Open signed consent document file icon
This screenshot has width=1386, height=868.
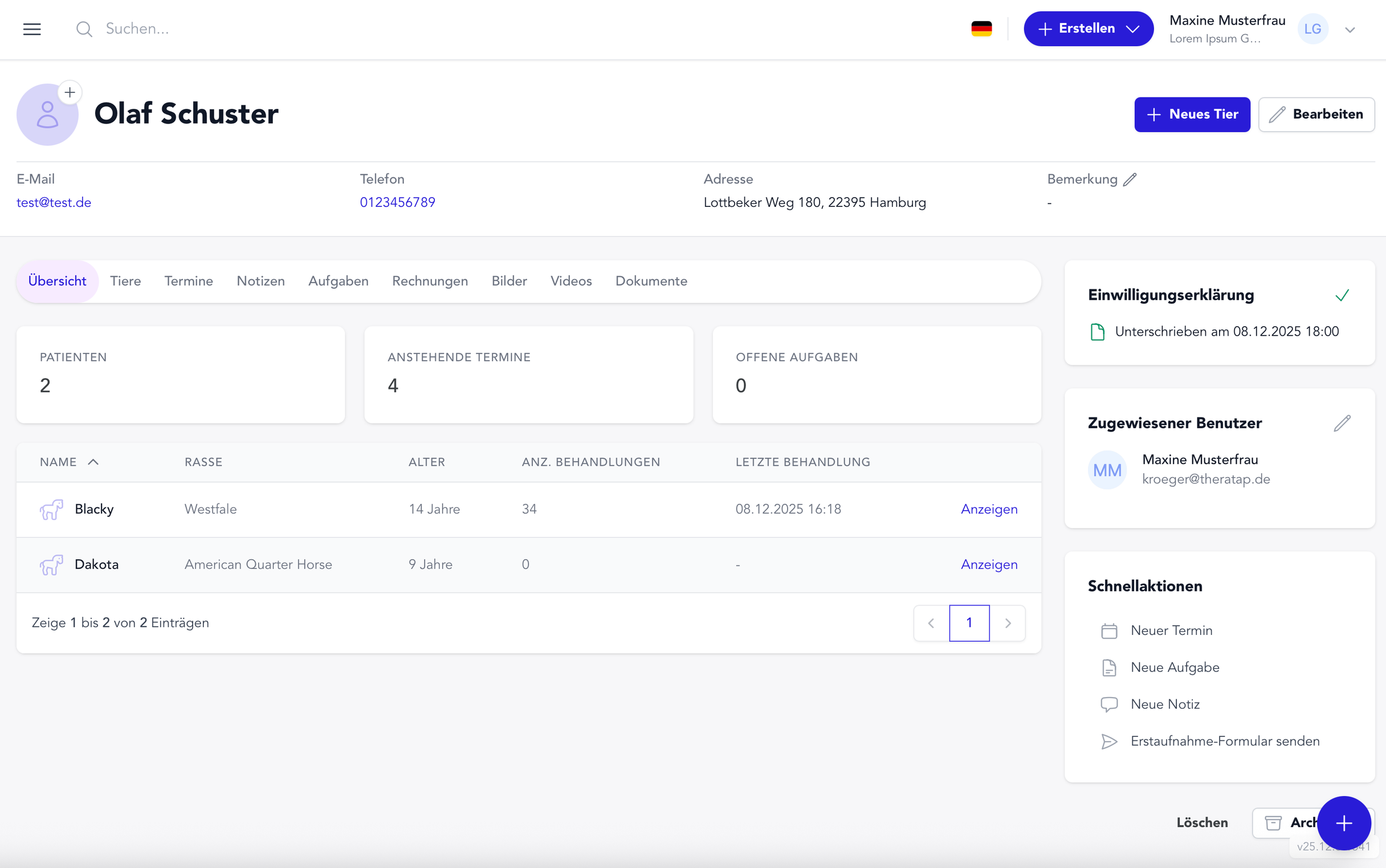click(x=1098, y=331)
